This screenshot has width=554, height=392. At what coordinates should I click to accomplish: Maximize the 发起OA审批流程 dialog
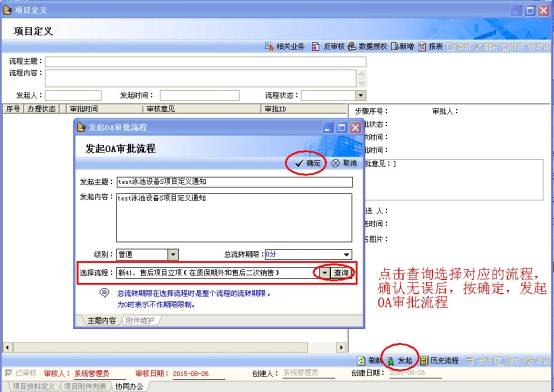[341, 127]
